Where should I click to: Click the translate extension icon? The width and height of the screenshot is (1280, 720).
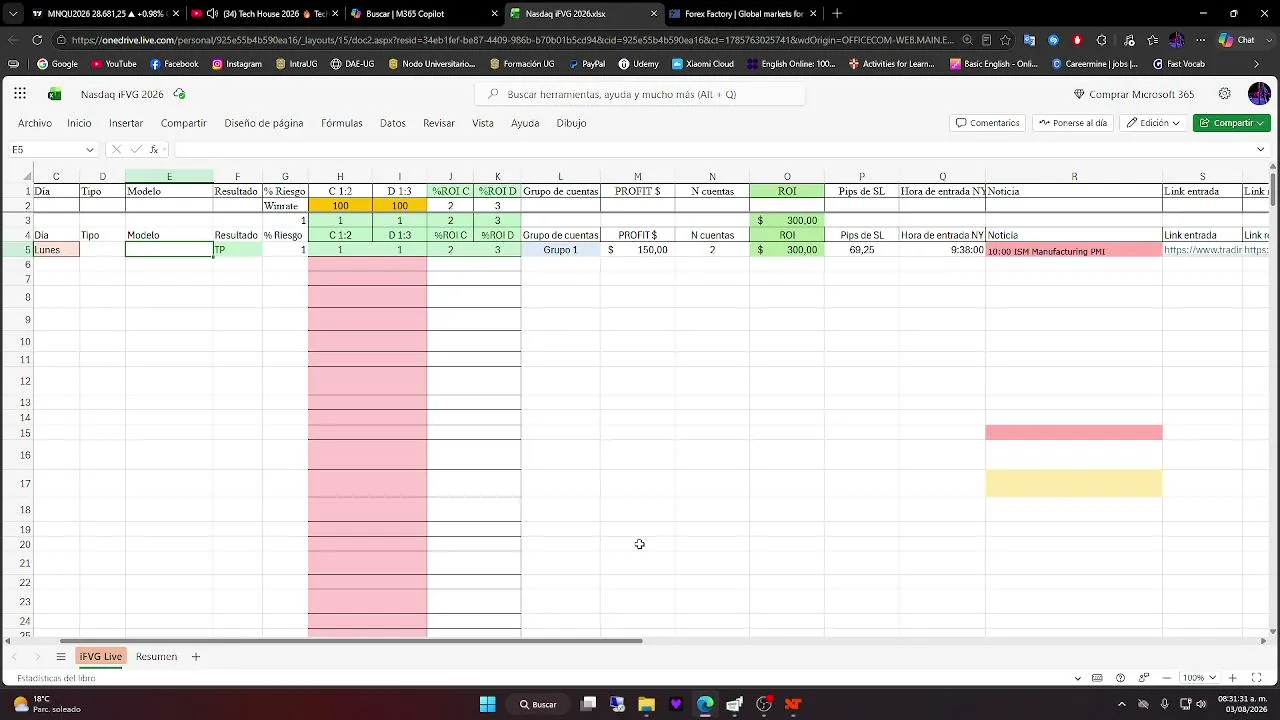[1028, 40]
